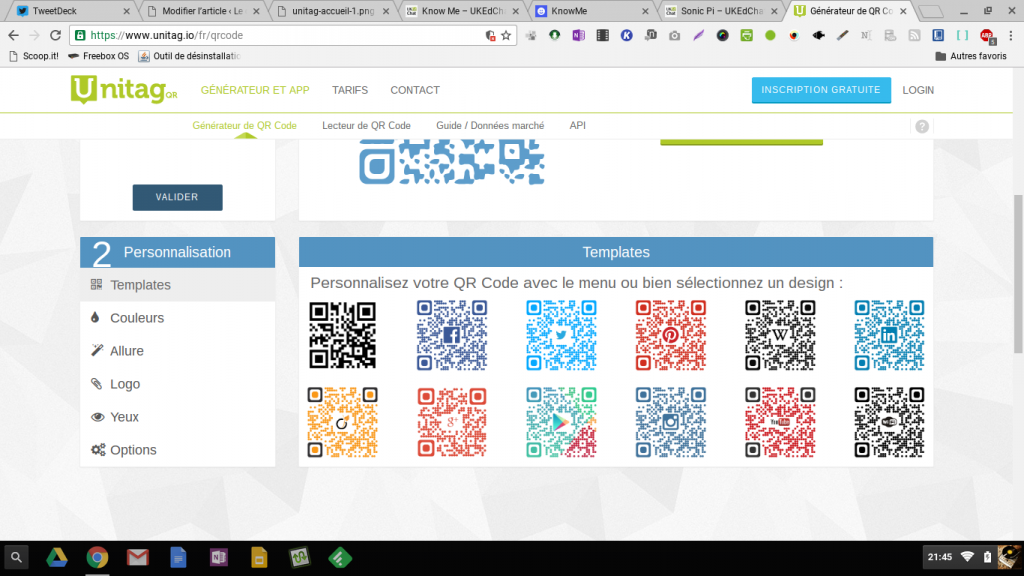Viewport: 1024px width, 576px height.
Task: Select the Facebook QR code template
Action: (452, 335)
